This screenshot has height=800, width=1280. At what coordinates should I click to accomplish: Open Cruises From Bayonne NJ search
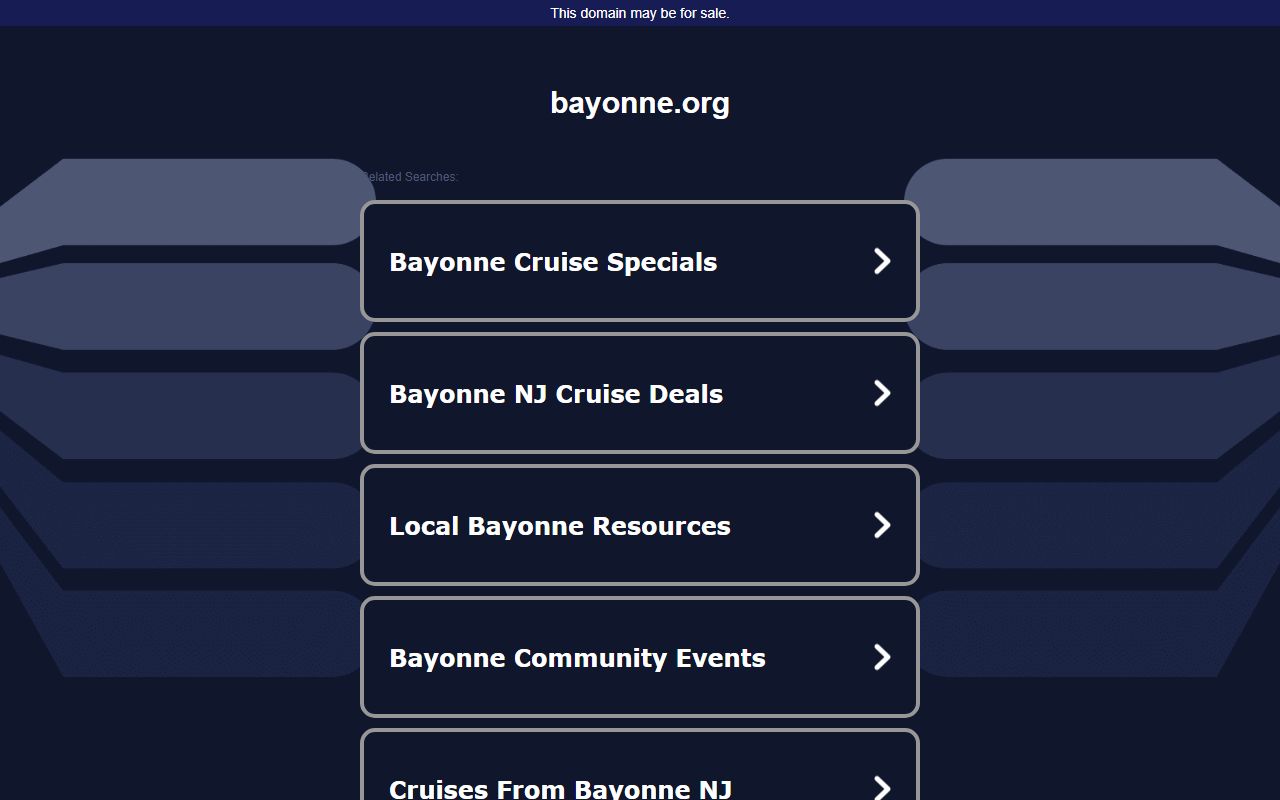560,788
